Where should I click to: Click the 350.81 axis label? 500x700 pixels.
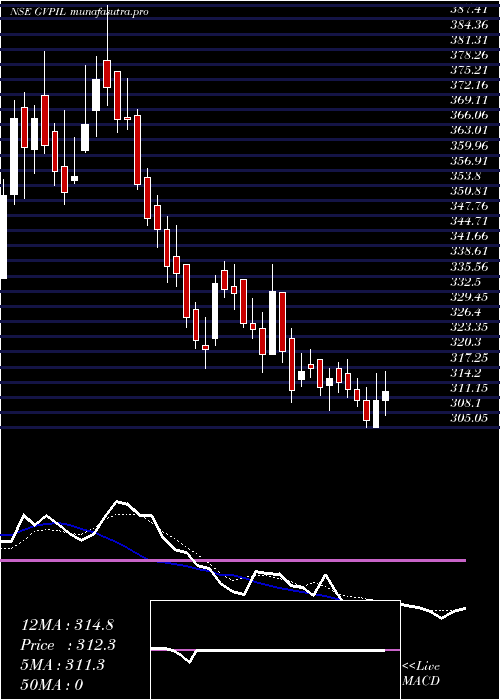(467, 191)
